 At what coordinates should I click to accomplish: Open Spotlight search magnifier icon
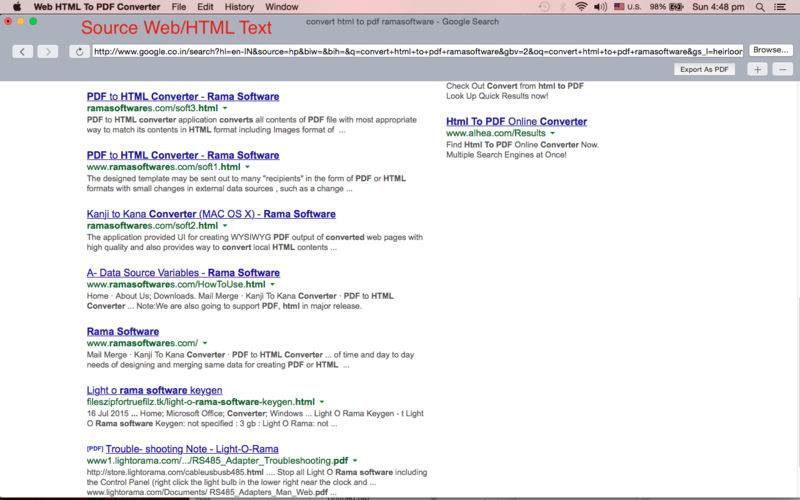pos(760,7)
